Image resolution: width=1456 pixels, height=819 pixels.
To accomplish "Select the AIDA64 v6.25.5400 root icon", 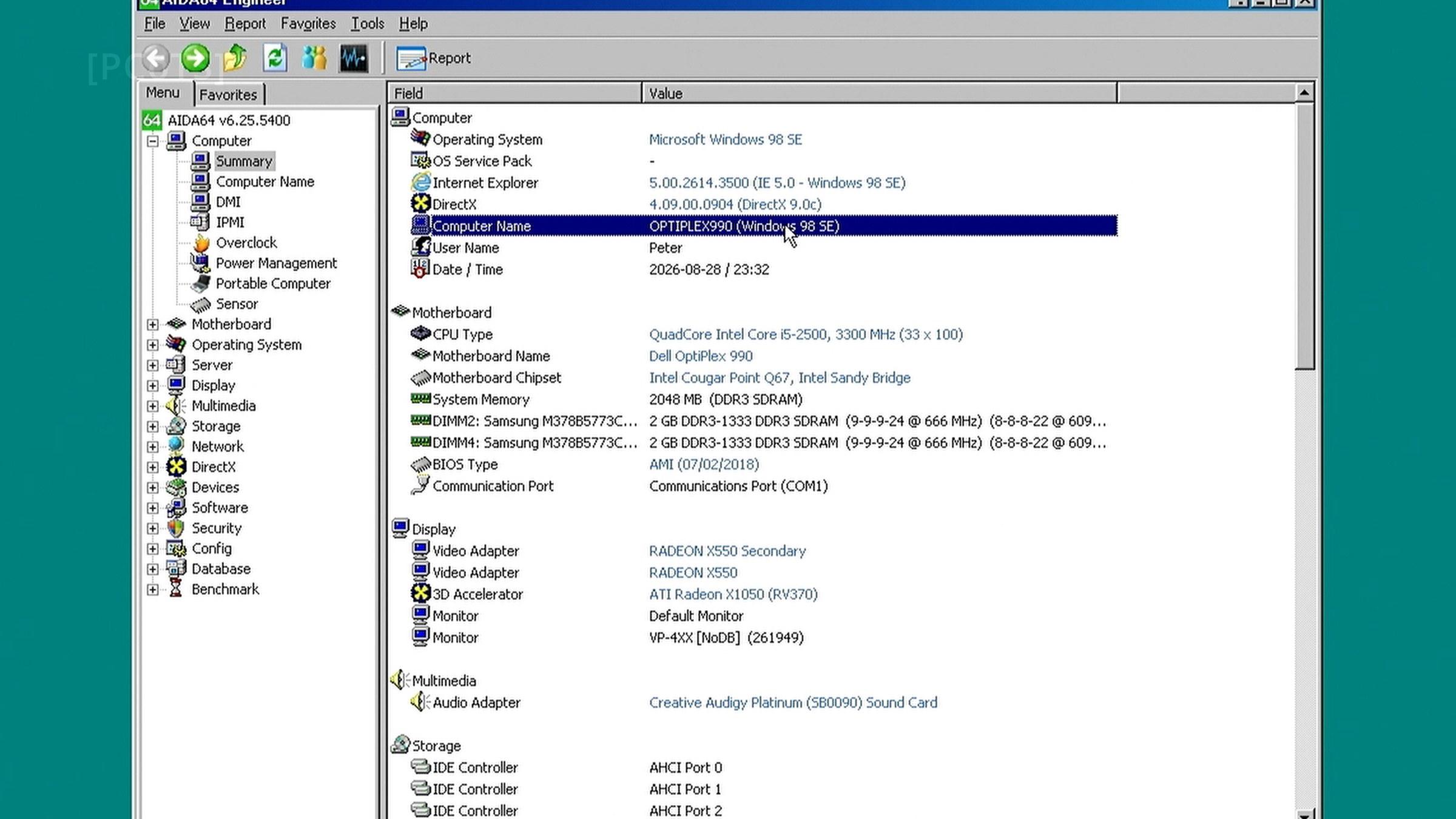I will (x=152, y=120).
